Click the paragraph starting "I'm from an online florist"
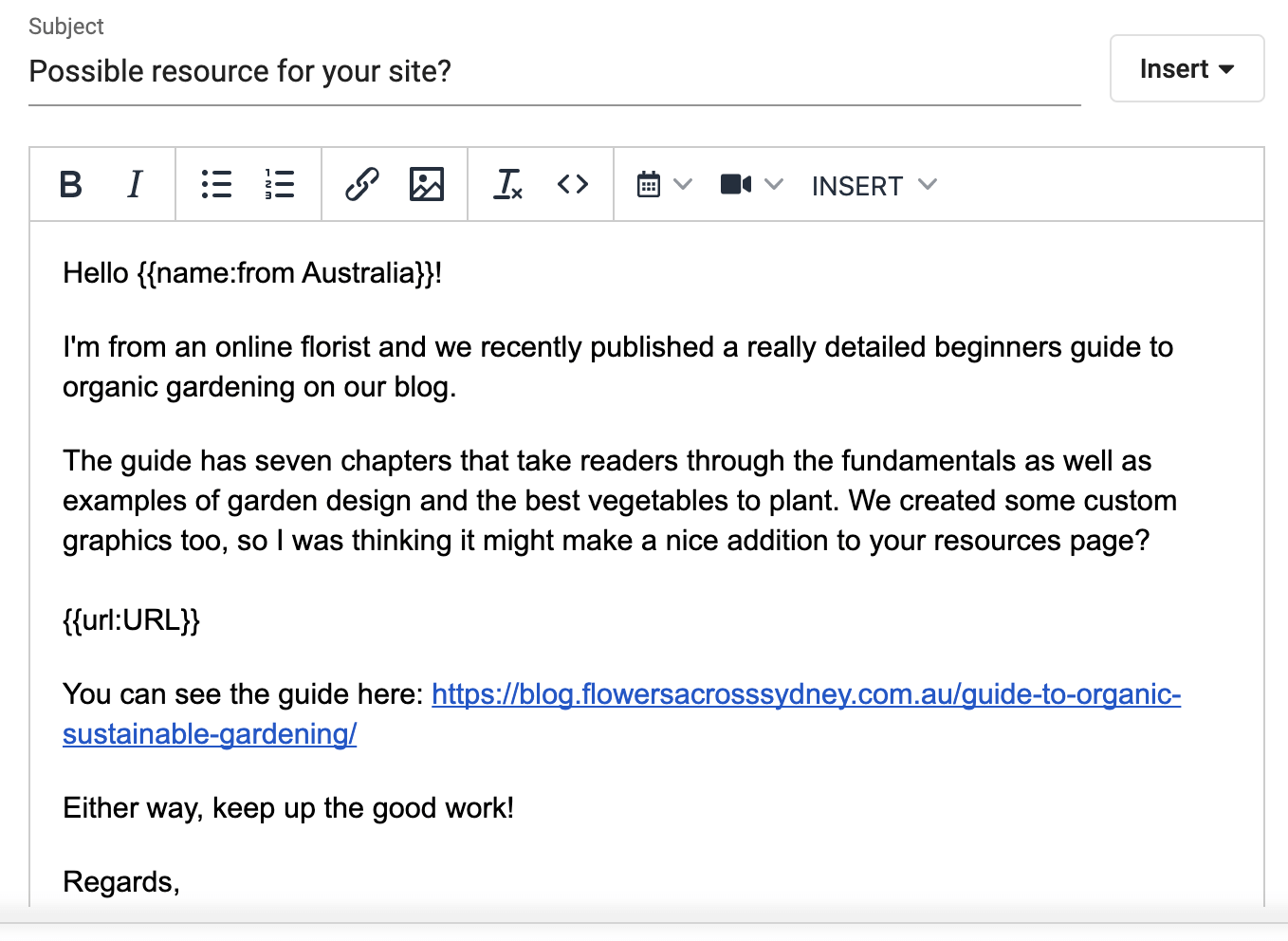 tap(618, 367)
